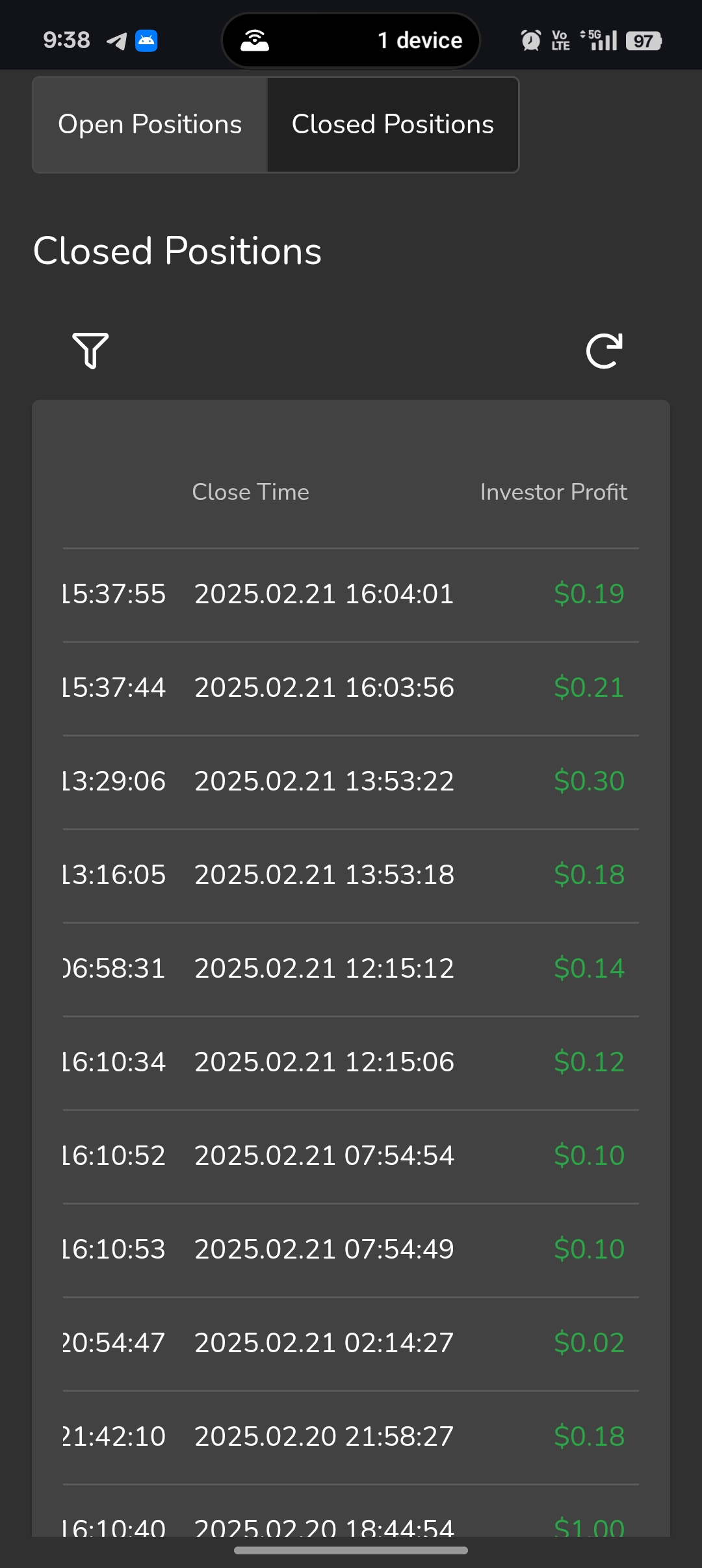Switch to the Open Positions tab
702x1568 pixels.
[150, 125]
